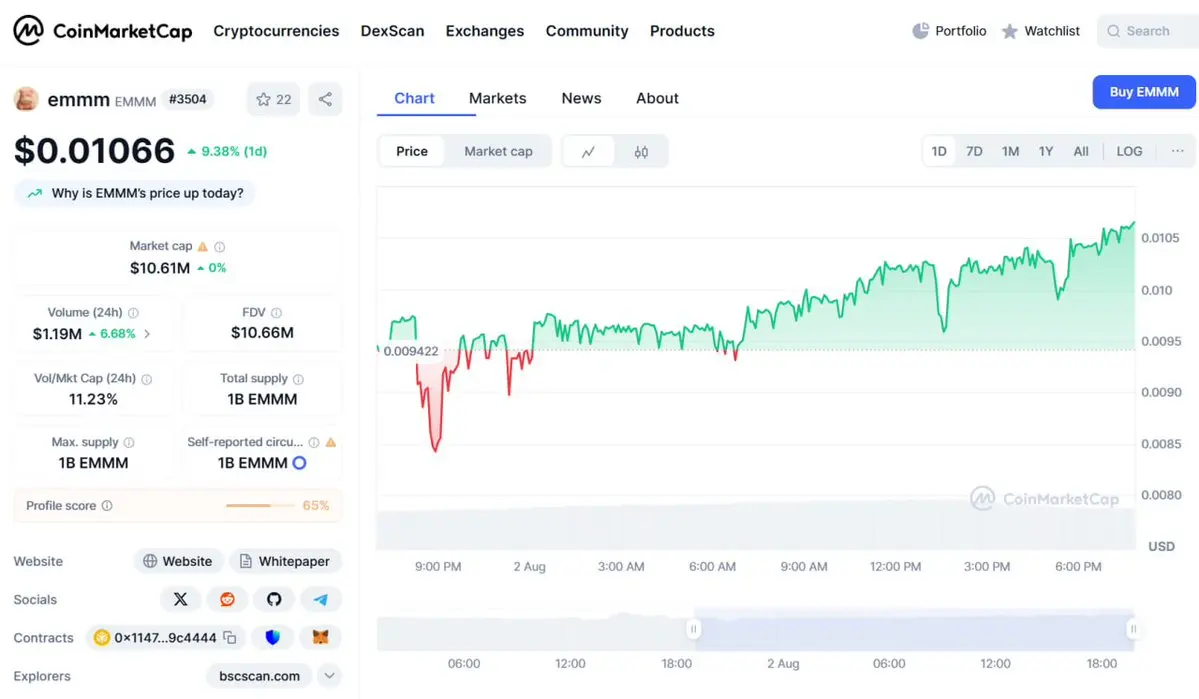Open the Telegram social link

coord(320,600)
